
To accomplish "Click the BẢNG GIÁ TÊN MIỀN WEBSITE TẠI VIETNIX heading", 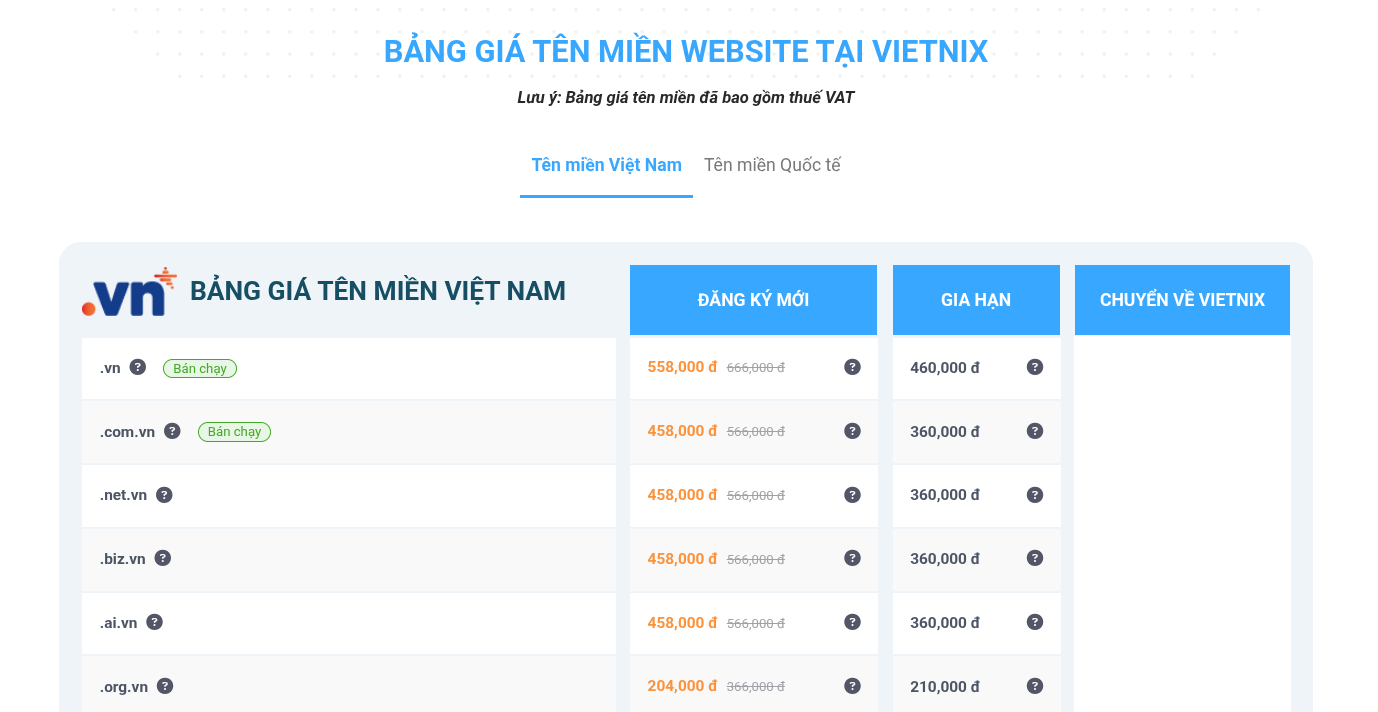I will click(x=686, y=51).
